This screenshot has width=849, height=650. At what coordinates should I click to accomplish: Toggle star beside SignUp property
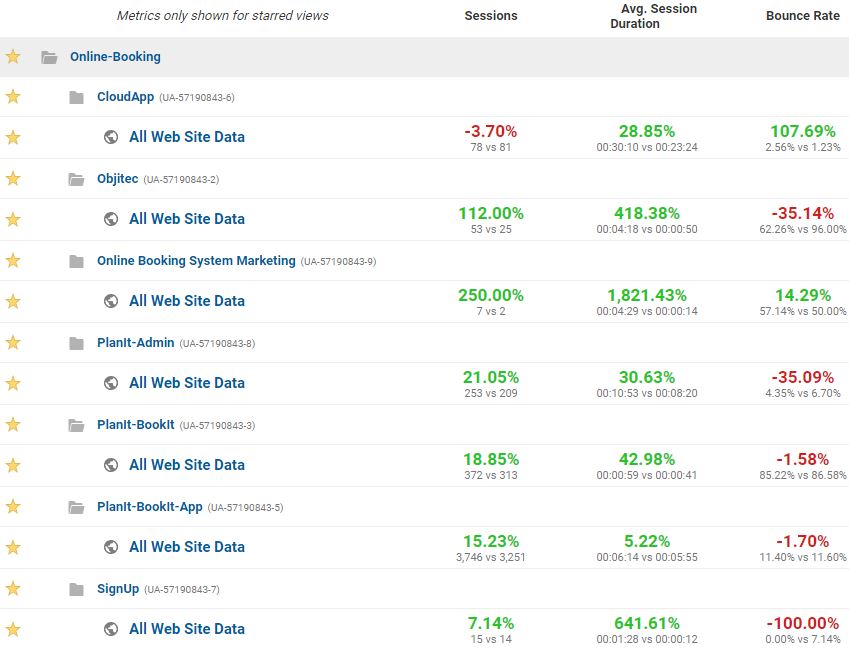[13, 589]
